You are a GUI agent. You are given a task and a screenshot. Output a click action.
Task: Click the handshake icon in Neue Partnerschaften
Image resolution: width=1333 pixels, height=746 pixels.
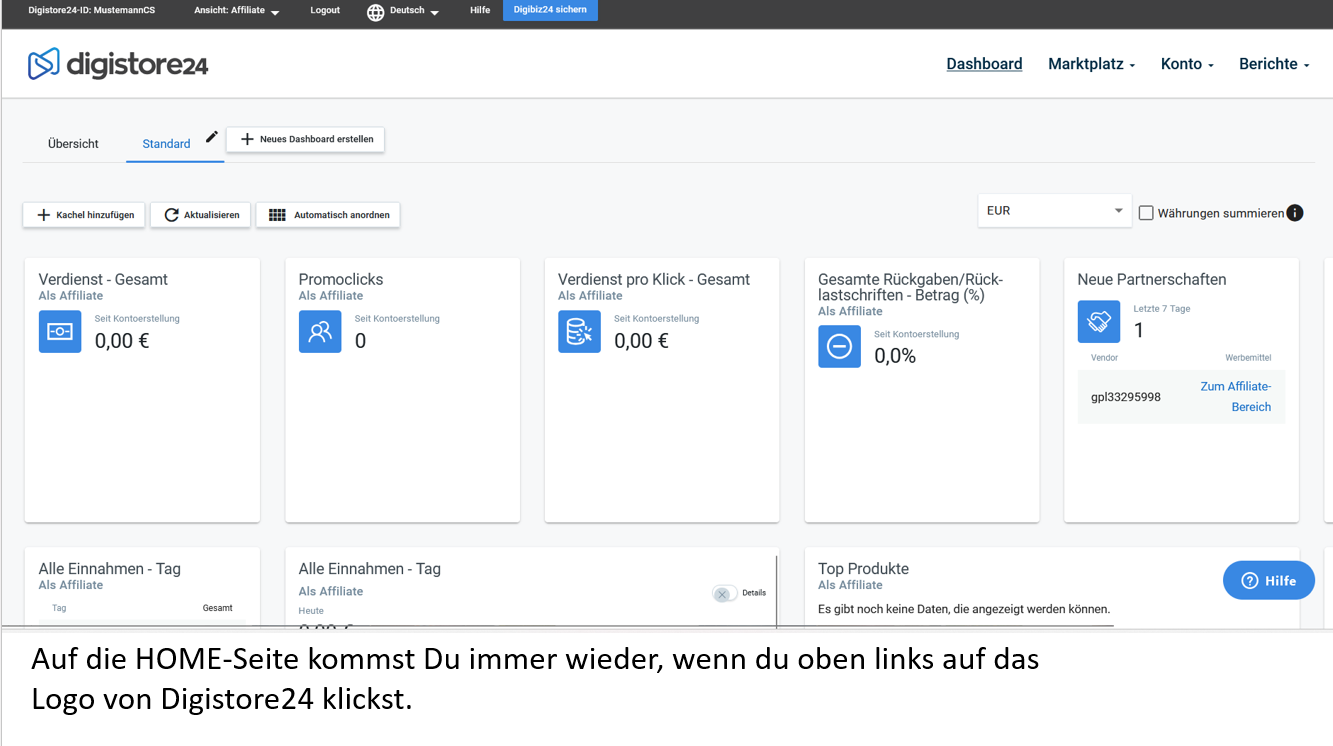1098,322
